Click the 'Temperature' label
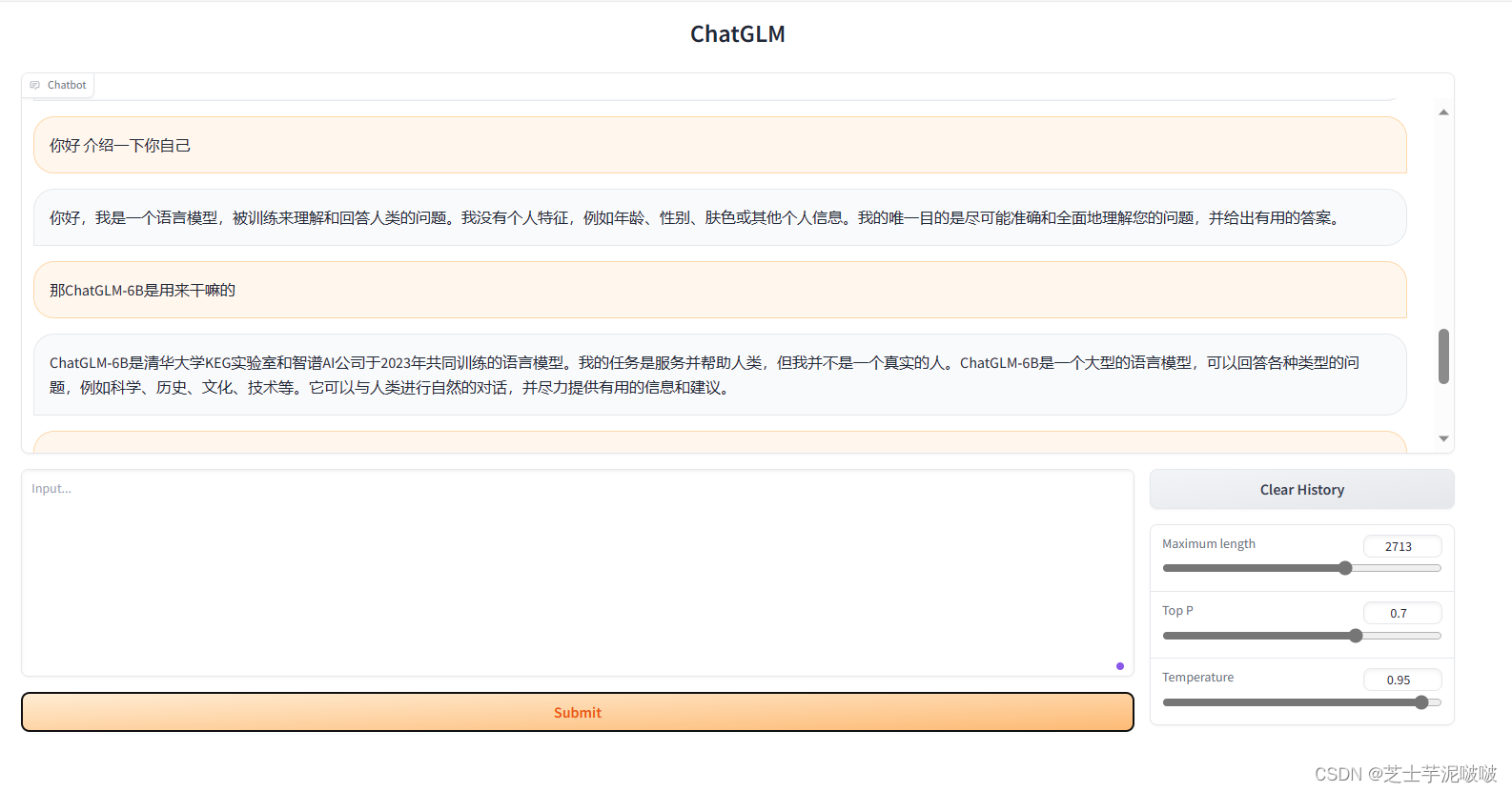Screen dimensions: 1512x792 point(1197,677)
